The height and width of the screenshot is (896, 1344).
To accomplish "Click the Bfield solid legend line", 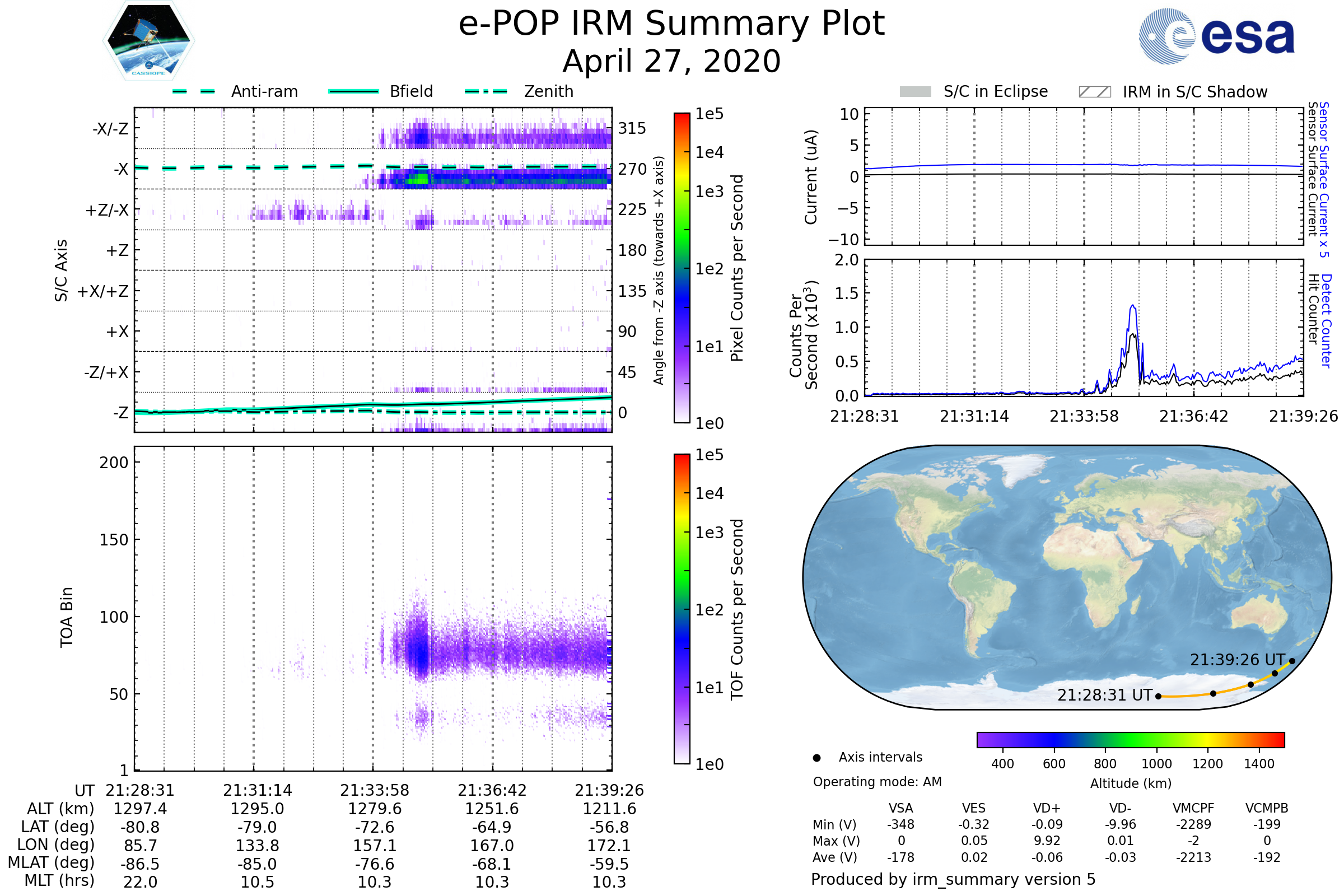I will [354, 91].
